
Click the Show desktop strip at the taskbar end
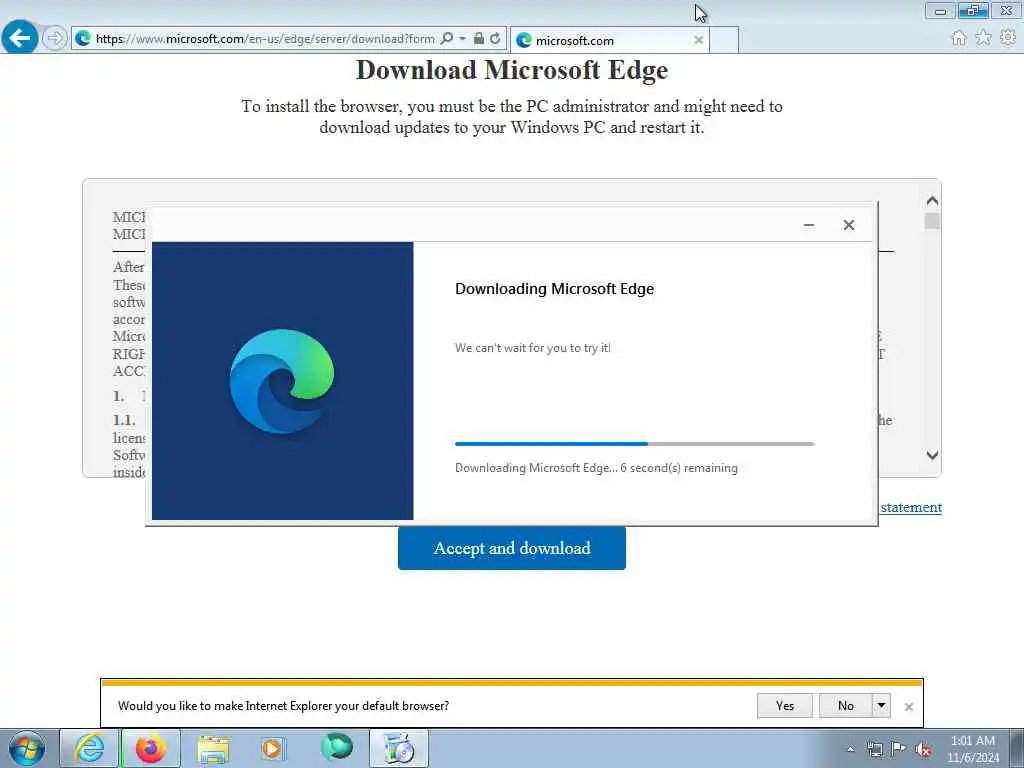pos(1017,748)
